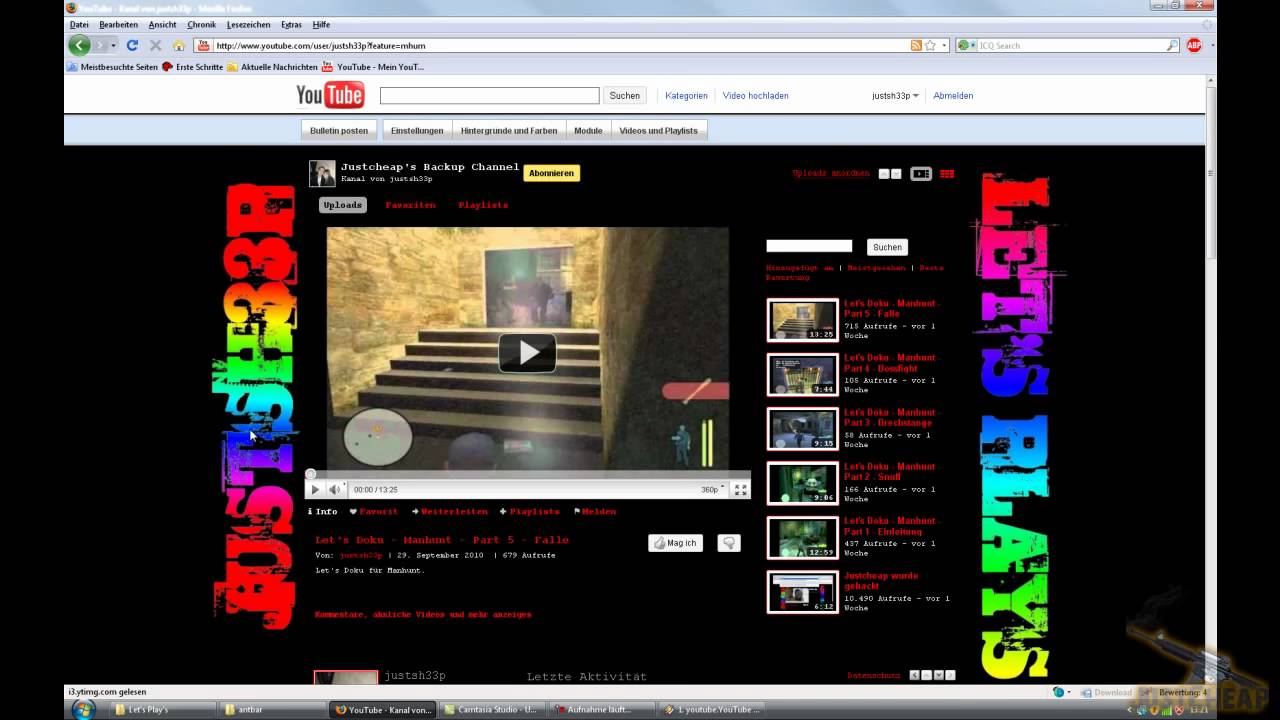
Task: Click the channel uploads search field
Action: tap(809, 246)
